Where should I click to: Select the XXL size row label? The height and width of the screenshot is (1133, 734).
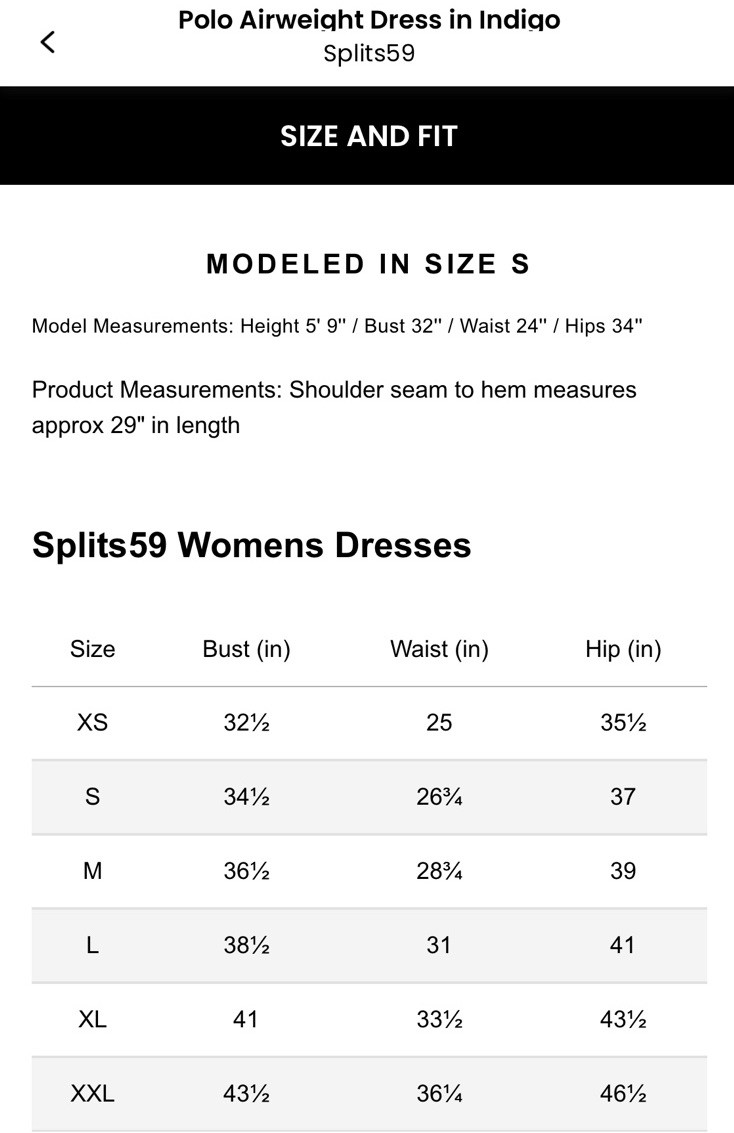92,1094
